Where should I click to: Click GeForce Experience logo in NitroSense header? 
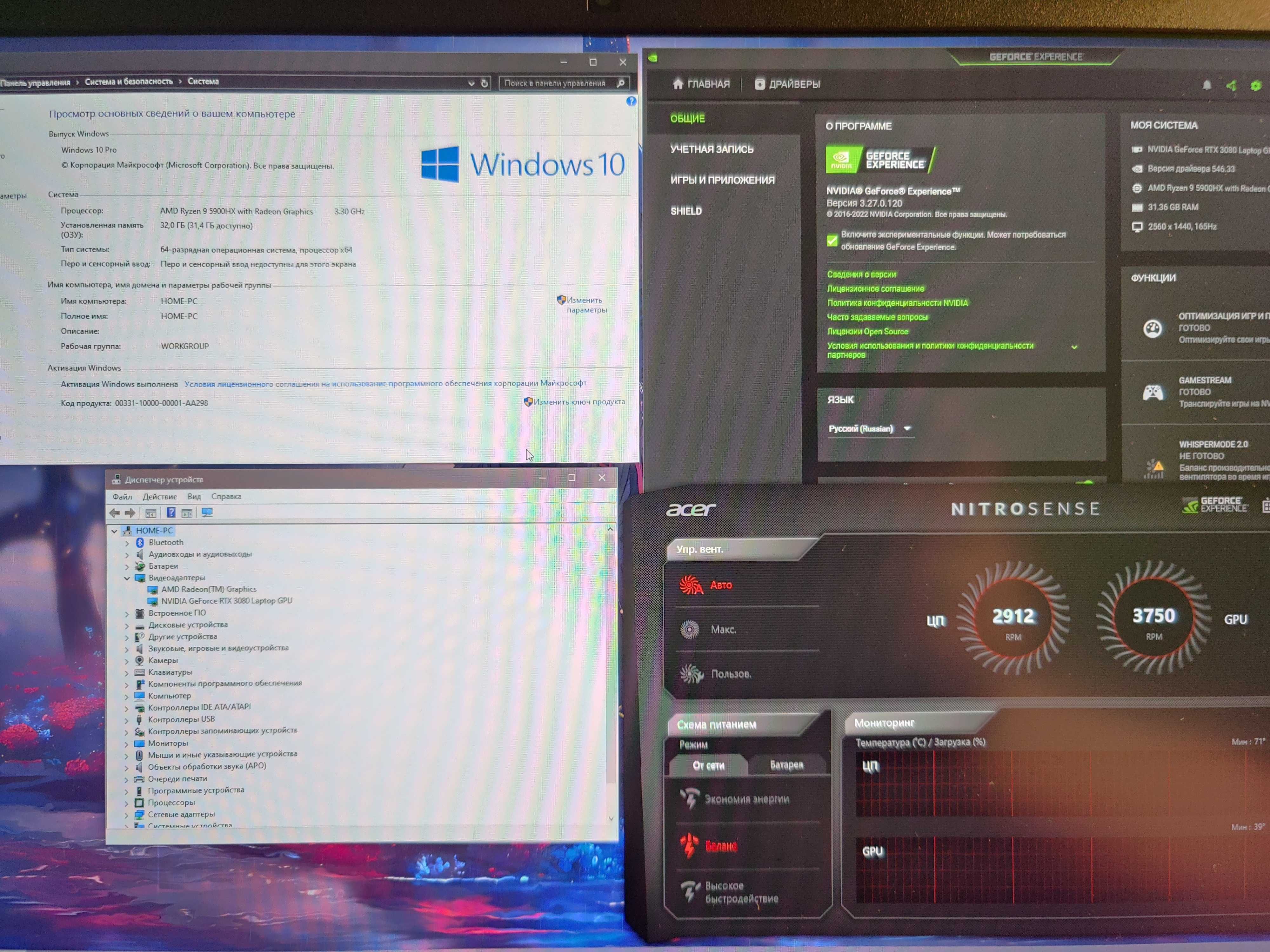click(1215, 505)
